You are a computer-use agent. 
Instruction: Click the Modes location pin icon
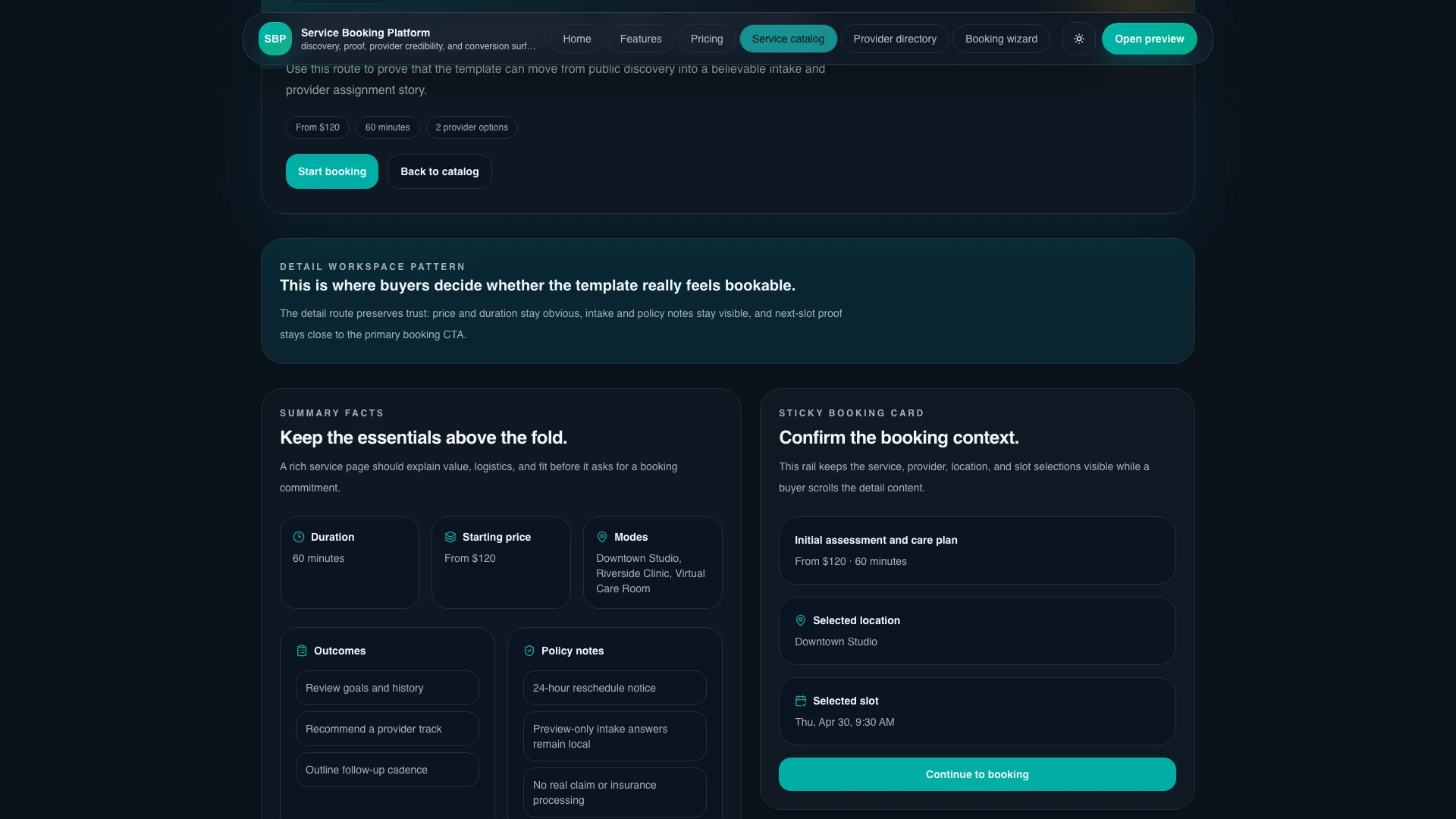602,537
